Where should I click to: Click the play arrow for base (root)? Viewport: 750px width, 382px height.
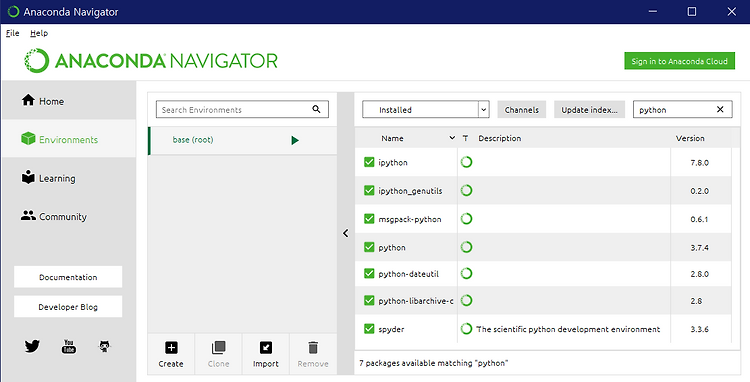(x=295, y=140)
